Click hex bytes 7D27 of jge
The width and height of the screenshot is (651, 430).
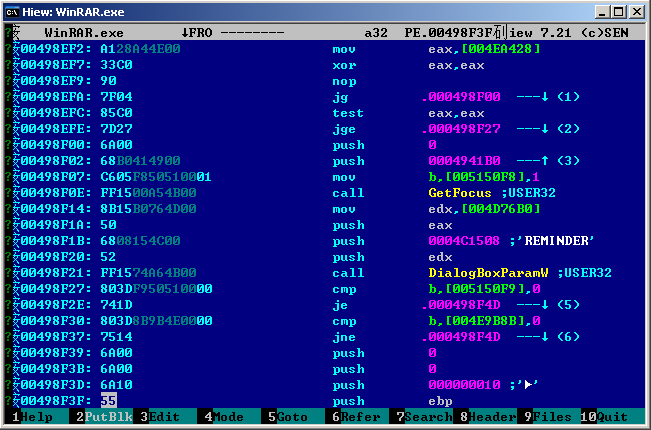[116, 129]
